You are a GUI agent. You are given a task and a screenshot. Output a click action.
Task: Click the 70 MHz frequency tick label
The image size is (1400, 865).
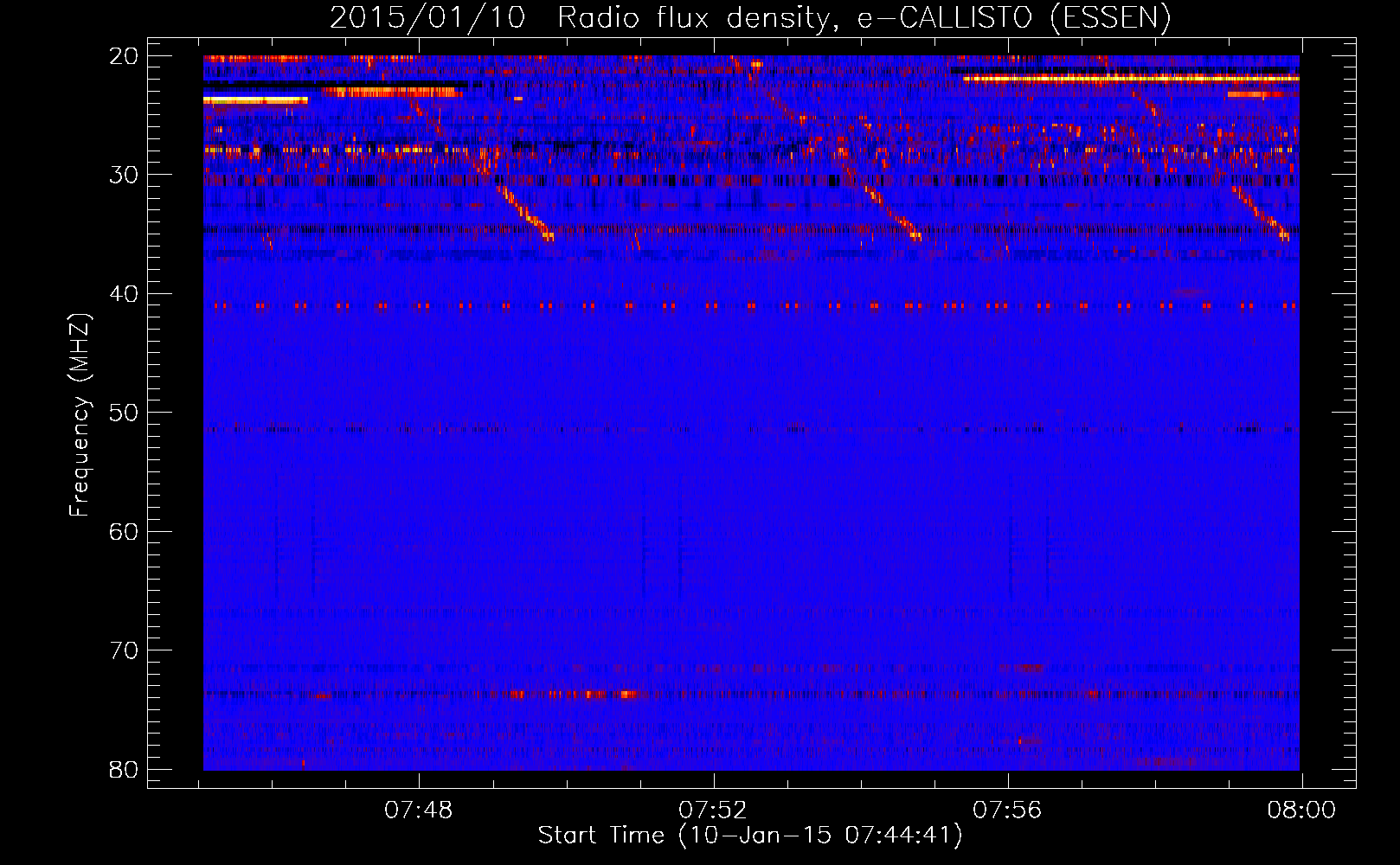124,650
